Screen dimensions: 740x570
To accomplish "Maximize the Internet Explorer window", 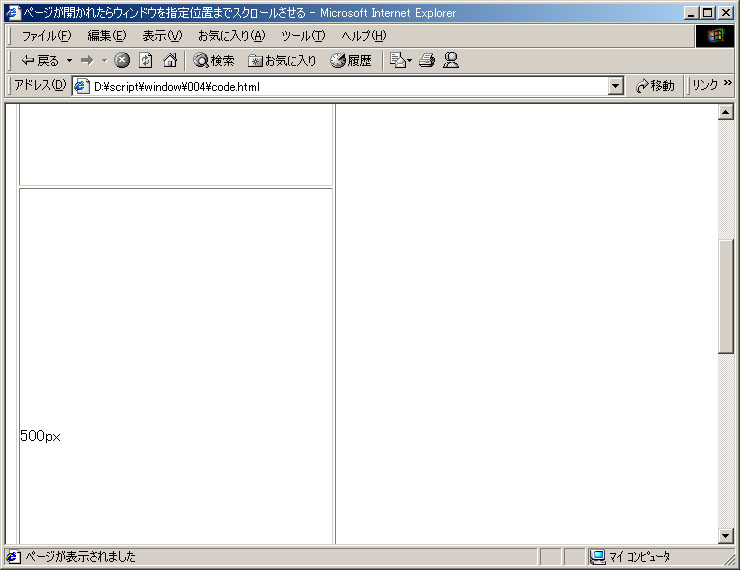I will pos(707,13).
